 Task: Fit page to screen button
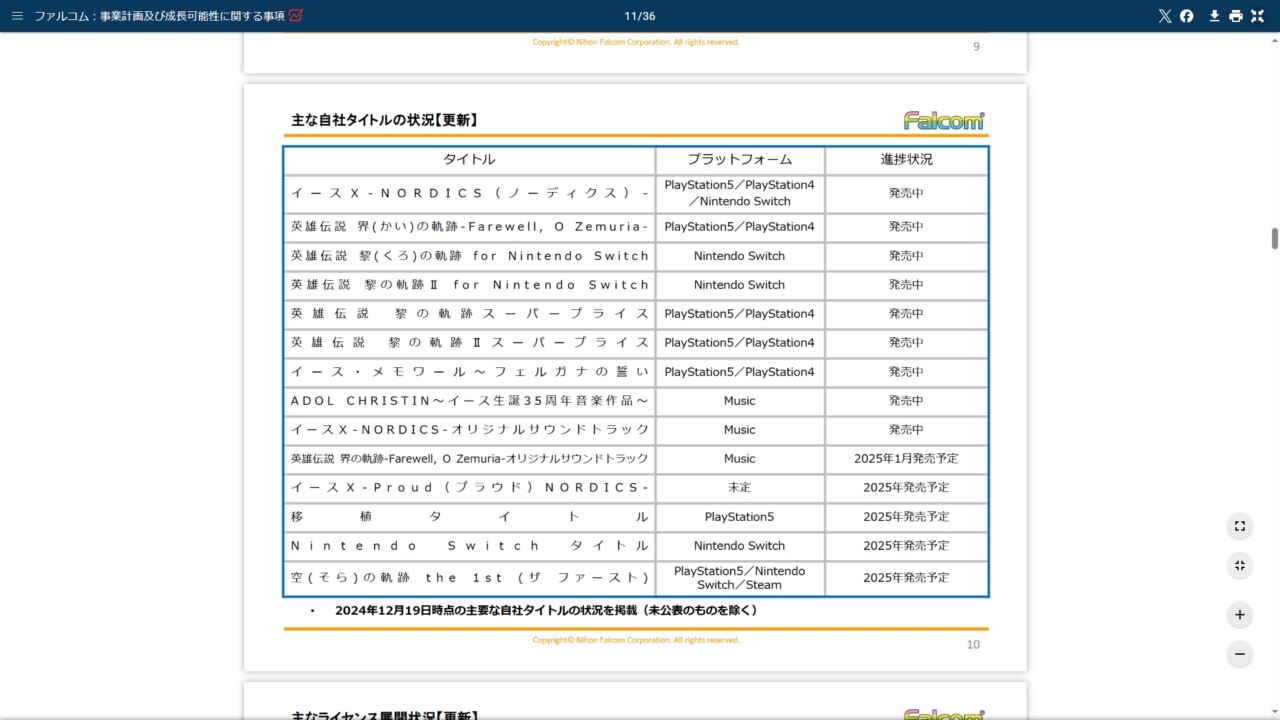click(x=1240, y=526)
